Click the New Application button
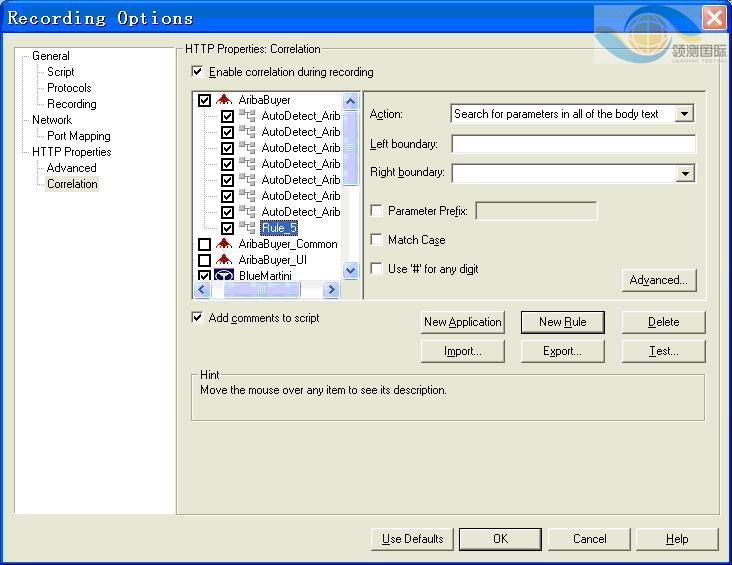Image resolution: width=732 pixels, height=565 pixels. click(463, 322)
